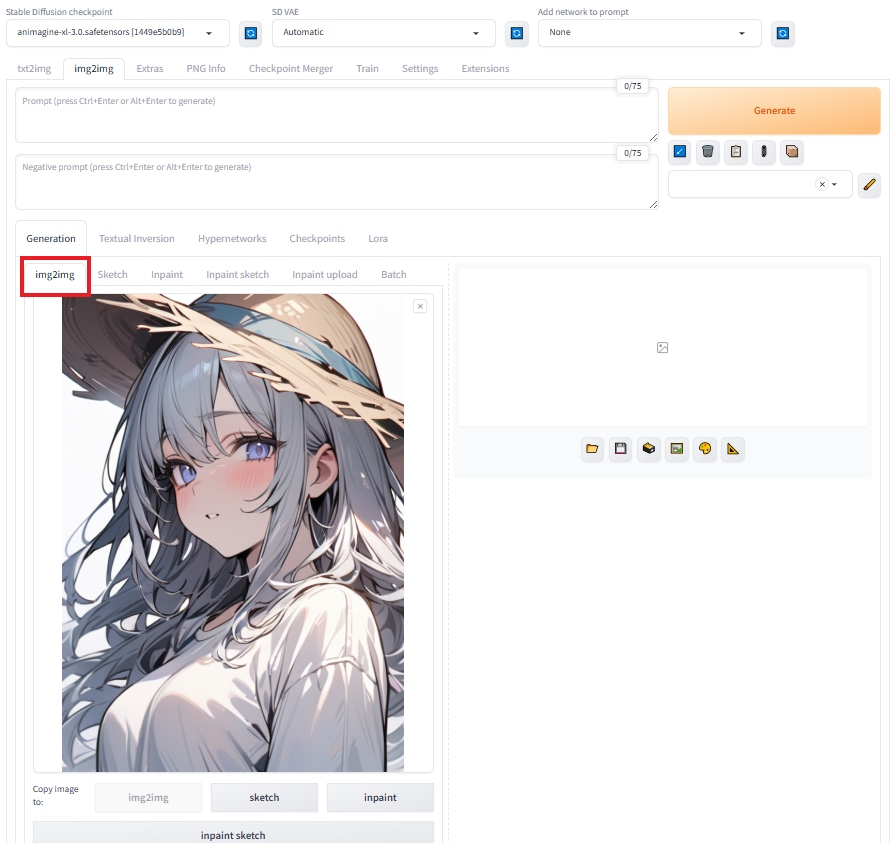
Task: Send image to img2img tab icon
Action: (677, 449)
